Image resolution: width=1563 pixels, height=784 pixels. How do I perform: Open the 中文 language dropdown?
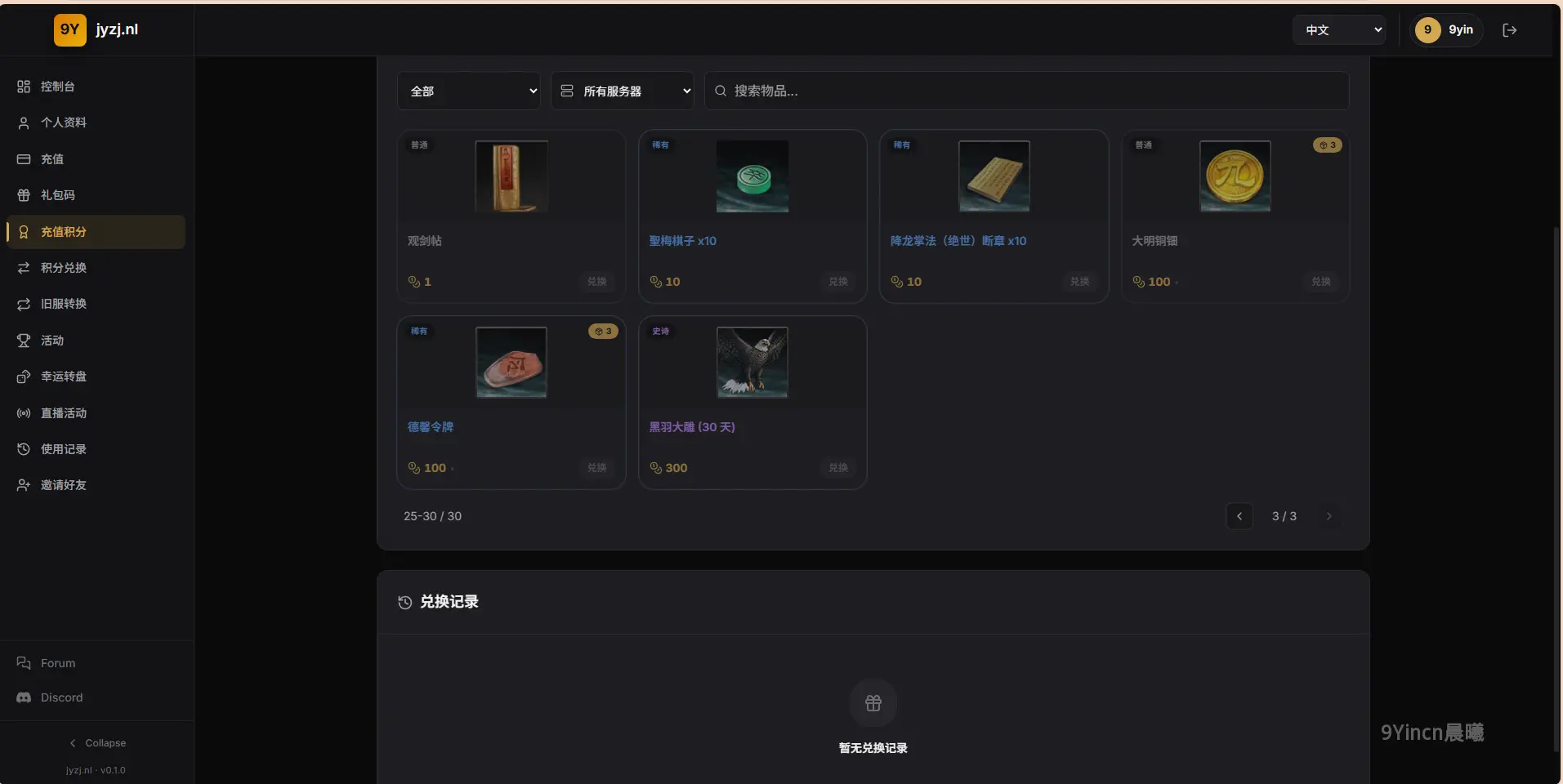pos(1339,30)
